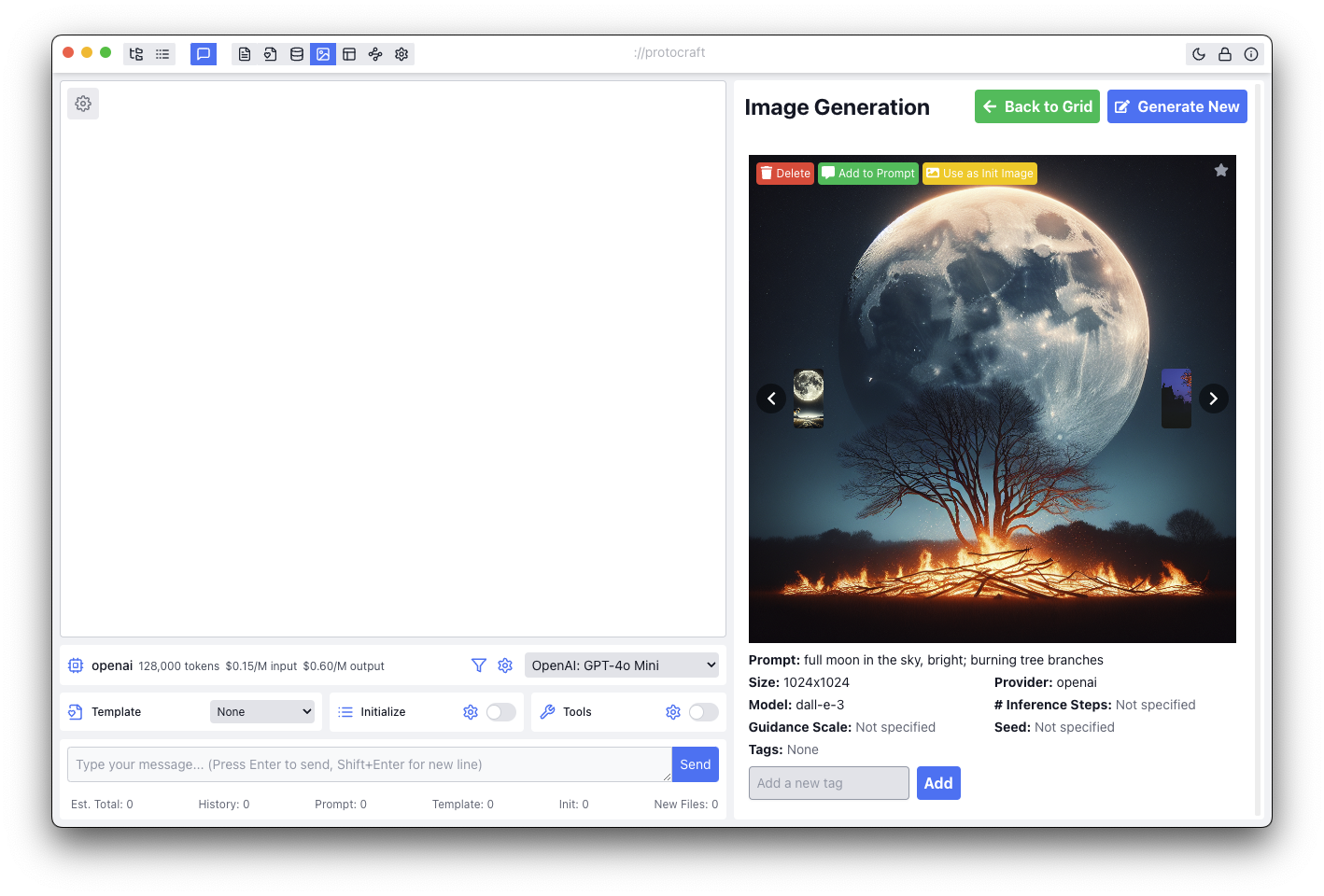Enable the Initialize toggle switch

(x=500, y=712)
